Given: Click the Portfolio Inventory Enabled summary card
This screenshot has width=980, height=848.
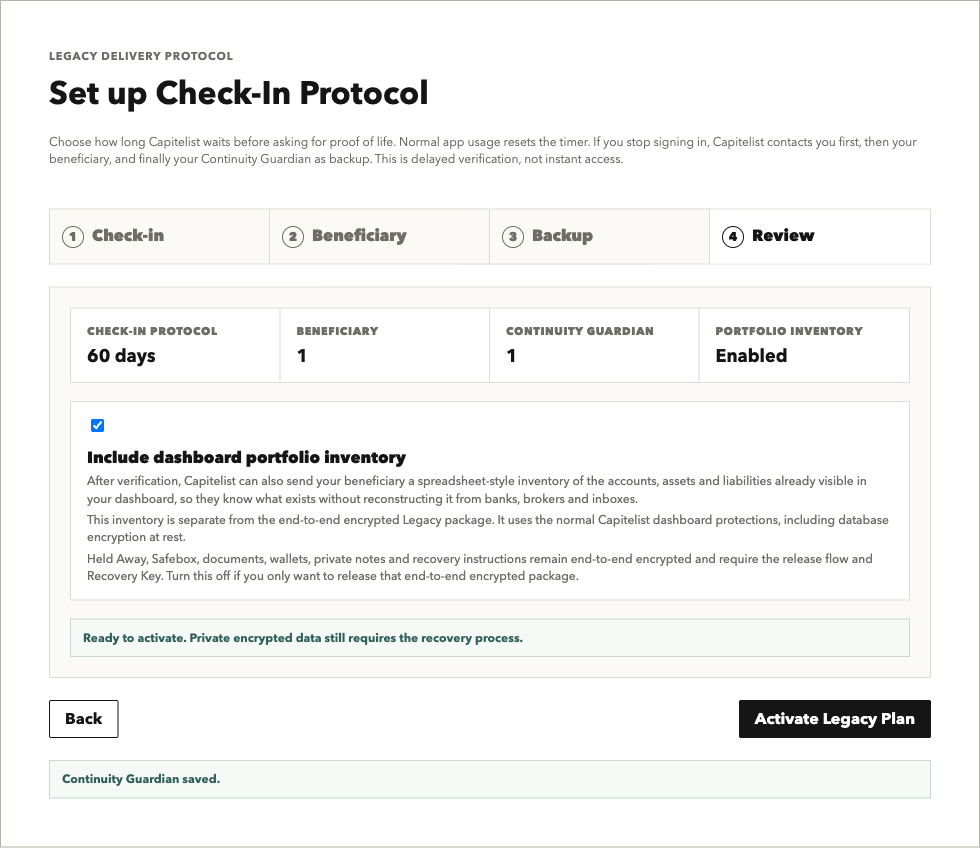Looking at the screenshot, I should click(x=804, y=345).
